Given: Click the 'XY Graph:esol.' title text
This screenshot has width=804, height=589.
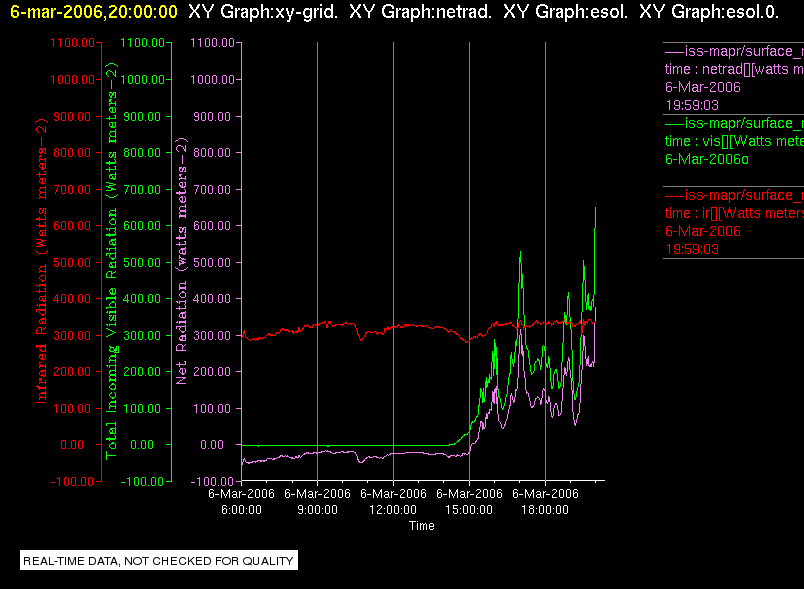Looking at the screenshot, I should pos(566,12).
